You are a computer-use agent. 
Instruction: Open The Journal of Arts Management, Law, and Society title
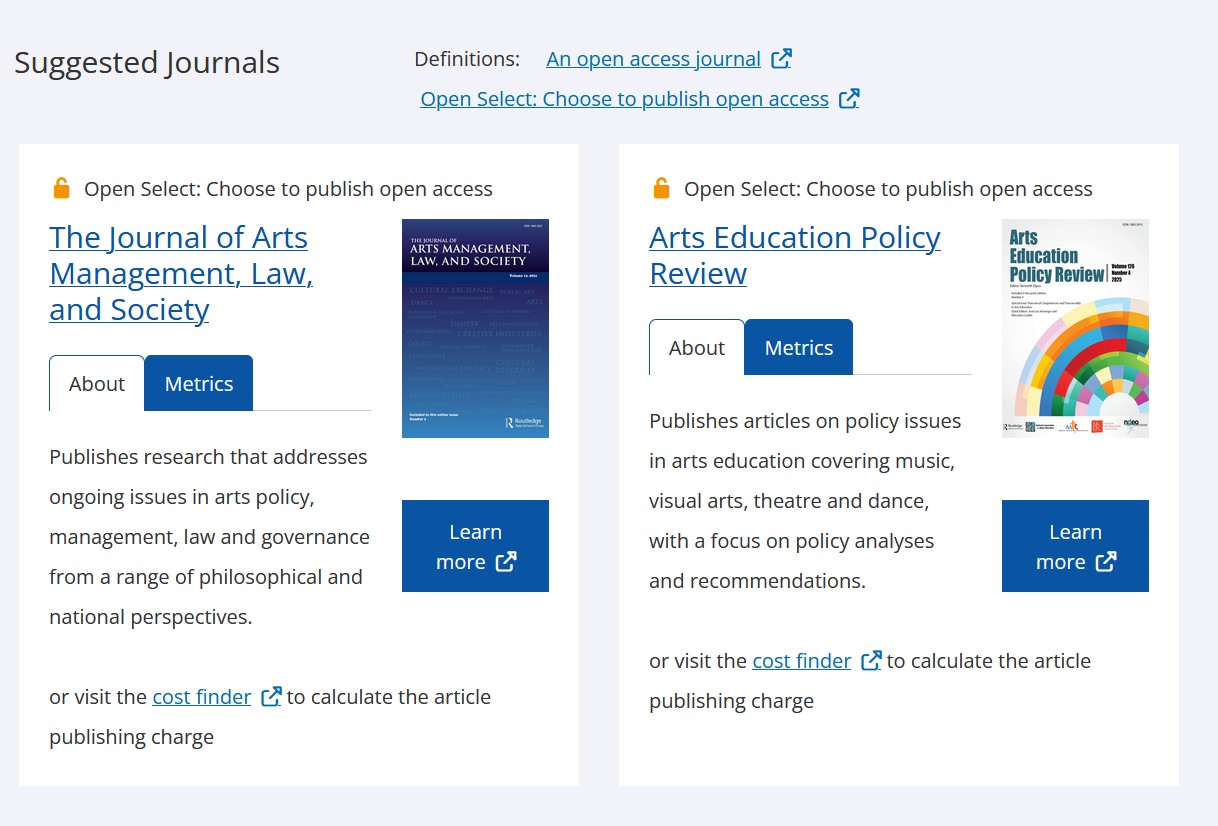point(181,273)
